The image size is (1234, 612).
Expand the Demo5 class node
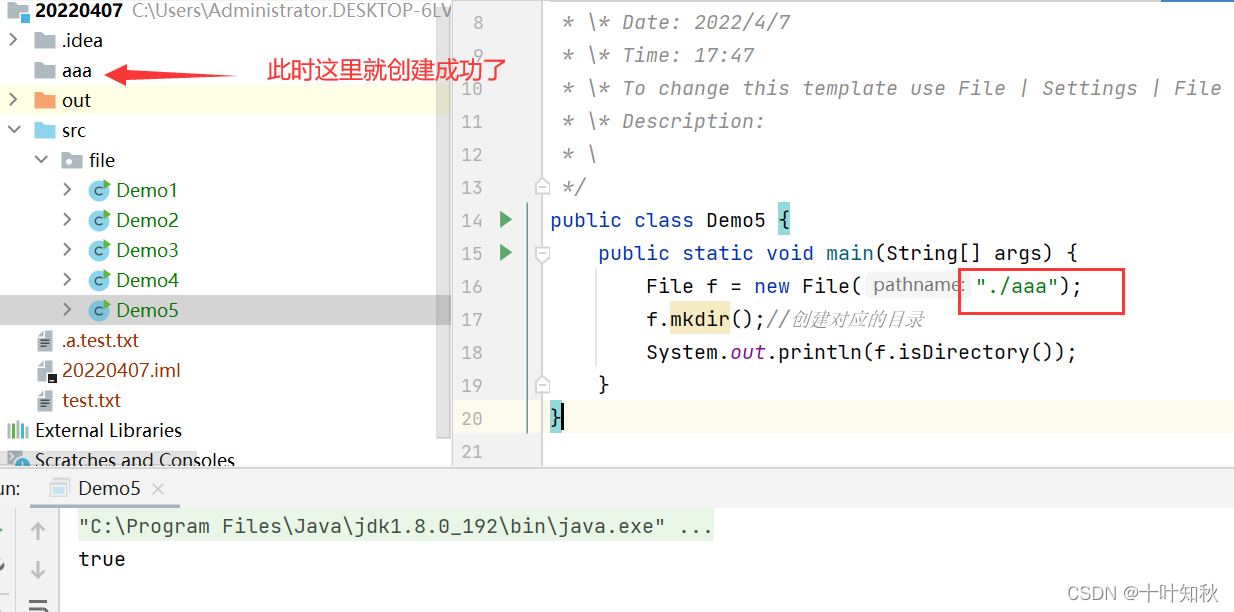tap(67, 310)
